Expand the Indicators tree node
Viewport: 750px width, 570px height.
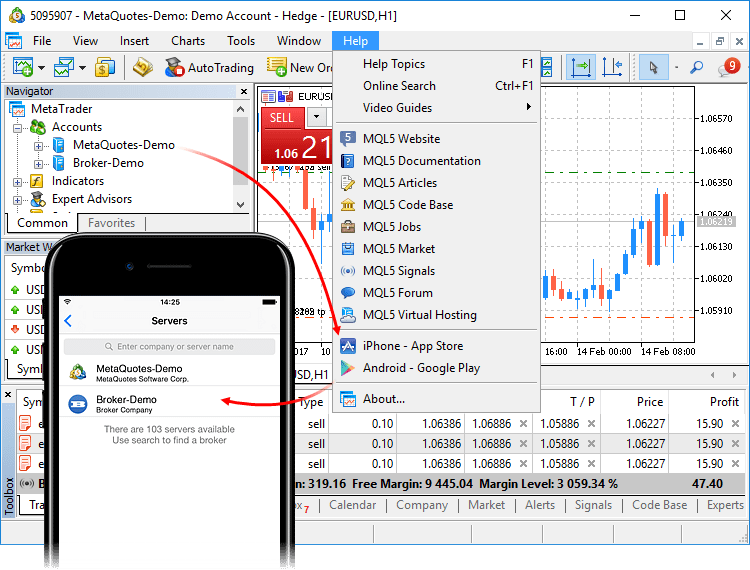tap(18, 182)
